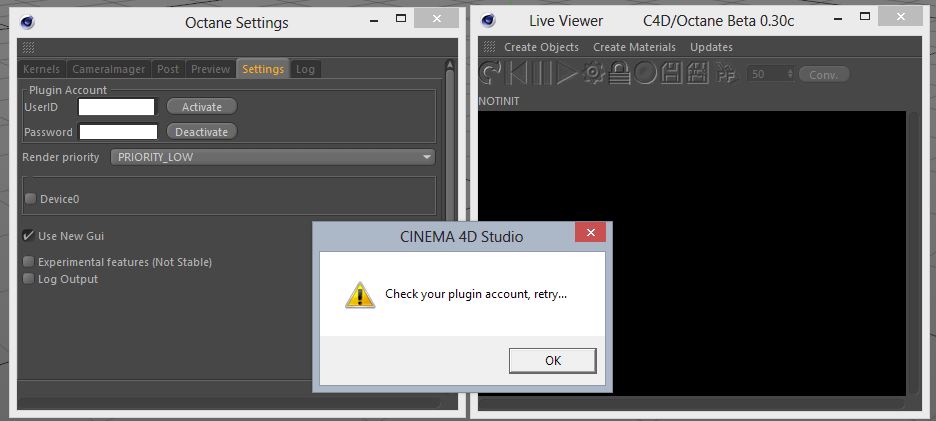
Task: Click the Activate button
Action: click(x=202, y=107)
